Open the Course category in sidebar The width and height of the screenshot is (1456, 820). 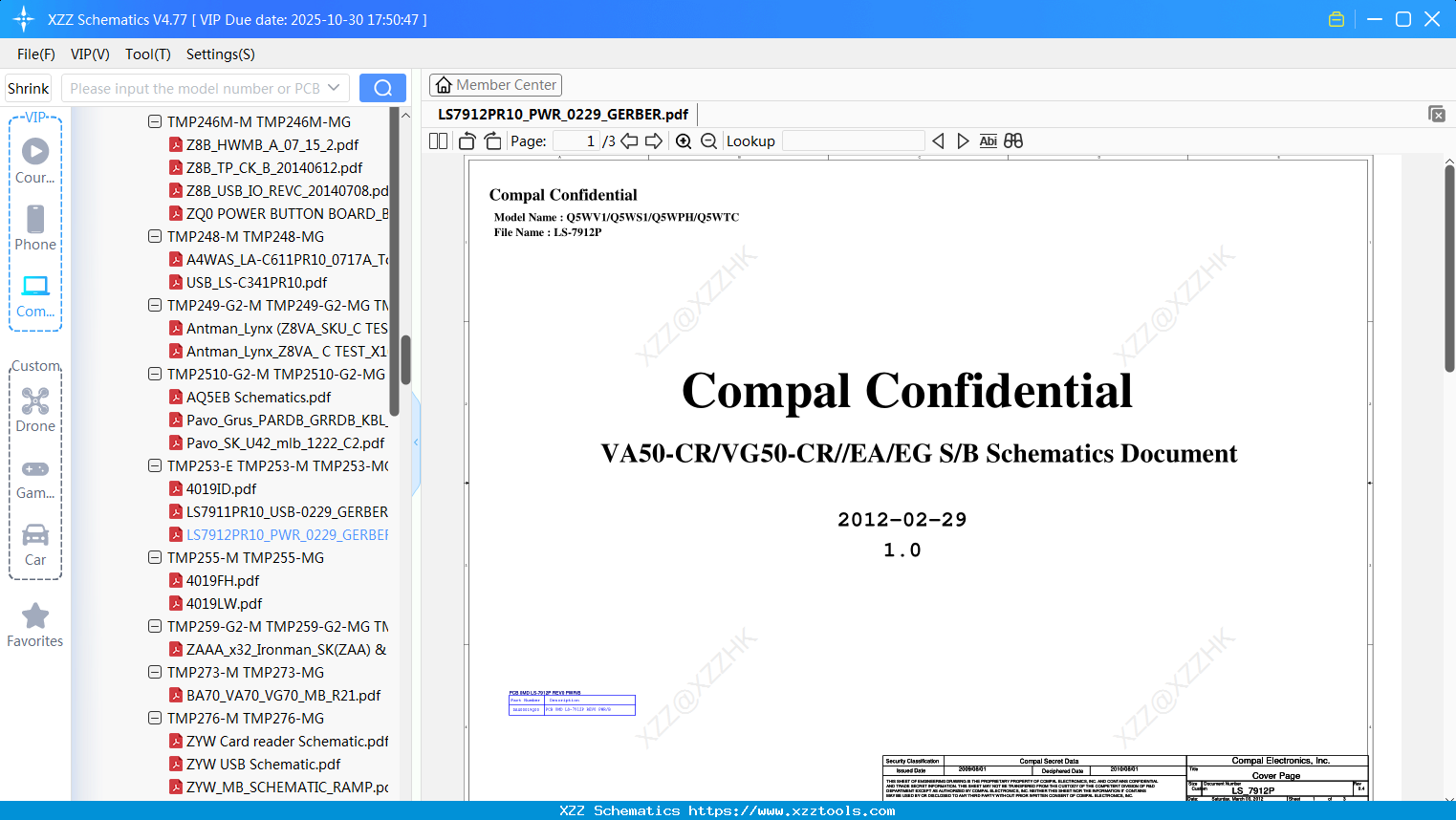click(x=35, y=162)
